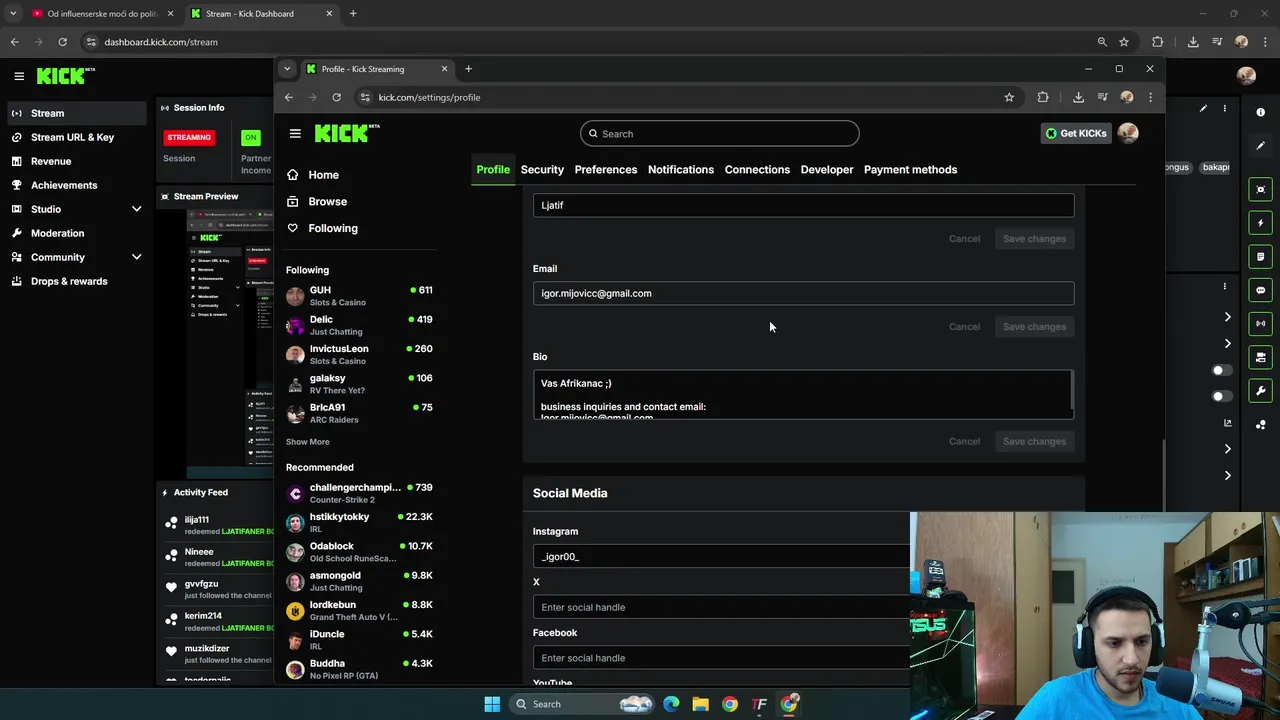Viewport: 1280px width, 720px height.
Task: Select the Profile settings tab
Action: [x=493, y=169]
